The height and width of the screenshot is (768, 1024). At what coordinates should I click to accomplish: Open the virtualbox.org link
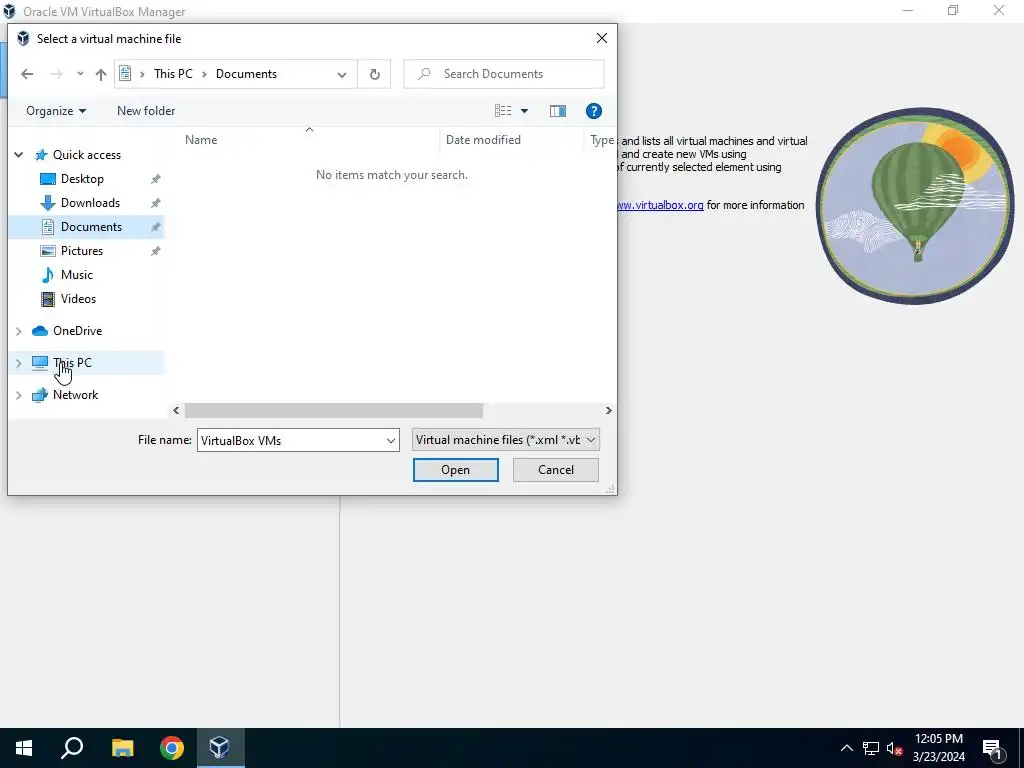[x=660, y=205]
